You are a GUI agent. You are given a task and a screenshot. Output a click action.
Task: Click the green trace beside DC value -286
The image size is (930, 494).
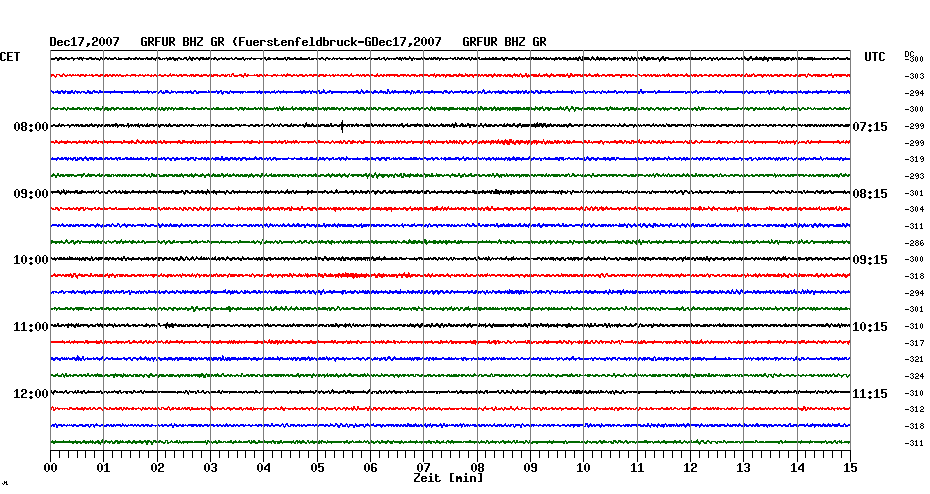pyautogui.click(x=450, y=242)
